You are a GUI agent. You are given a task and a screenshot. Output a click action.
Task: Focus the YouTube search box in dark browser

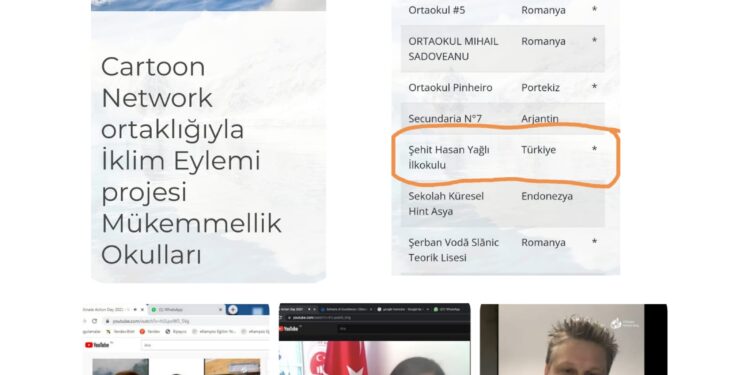403,329
